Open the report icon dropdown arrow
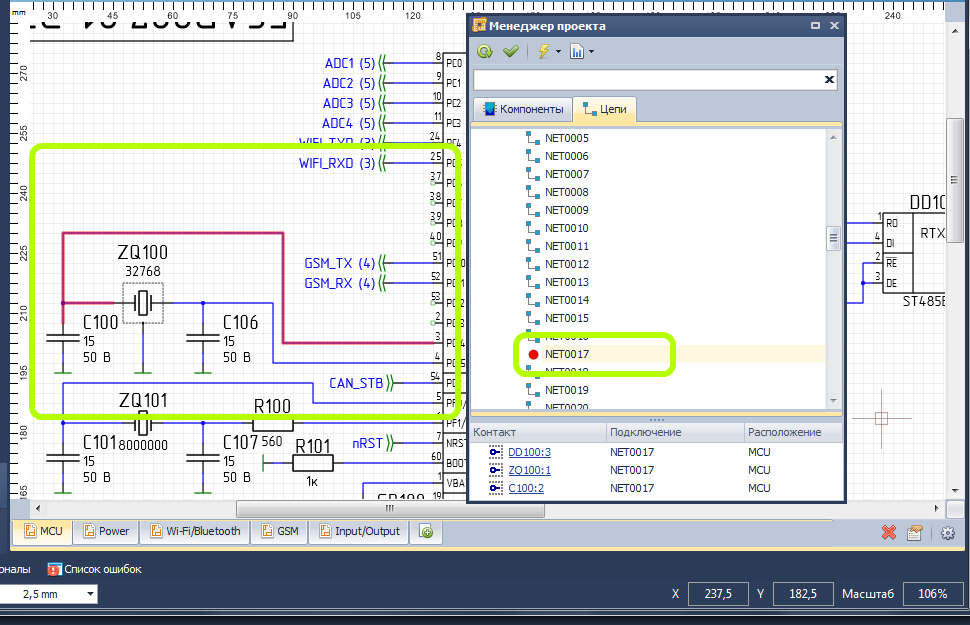 (591, 52)
